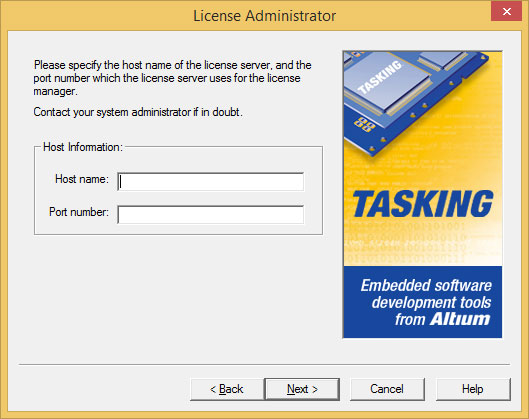This screenshot has width=529, height=419.
Task: Click the Port number label
Action: click(79, 212)
